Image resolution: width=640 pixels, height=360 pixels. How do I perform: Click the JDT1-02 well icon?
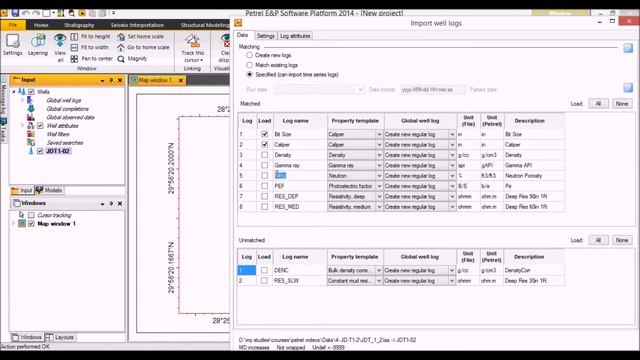click(31, 151)
